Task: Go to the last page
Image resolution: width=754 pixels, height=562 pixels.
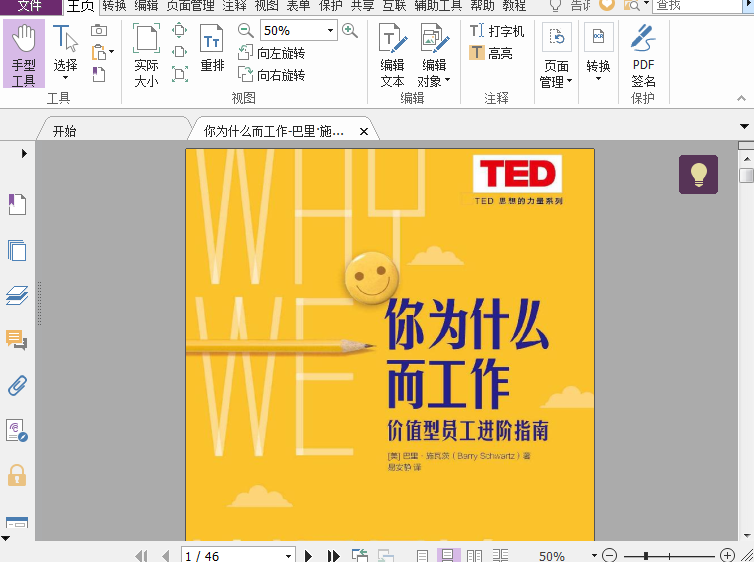Action: (x=333, y=556)
